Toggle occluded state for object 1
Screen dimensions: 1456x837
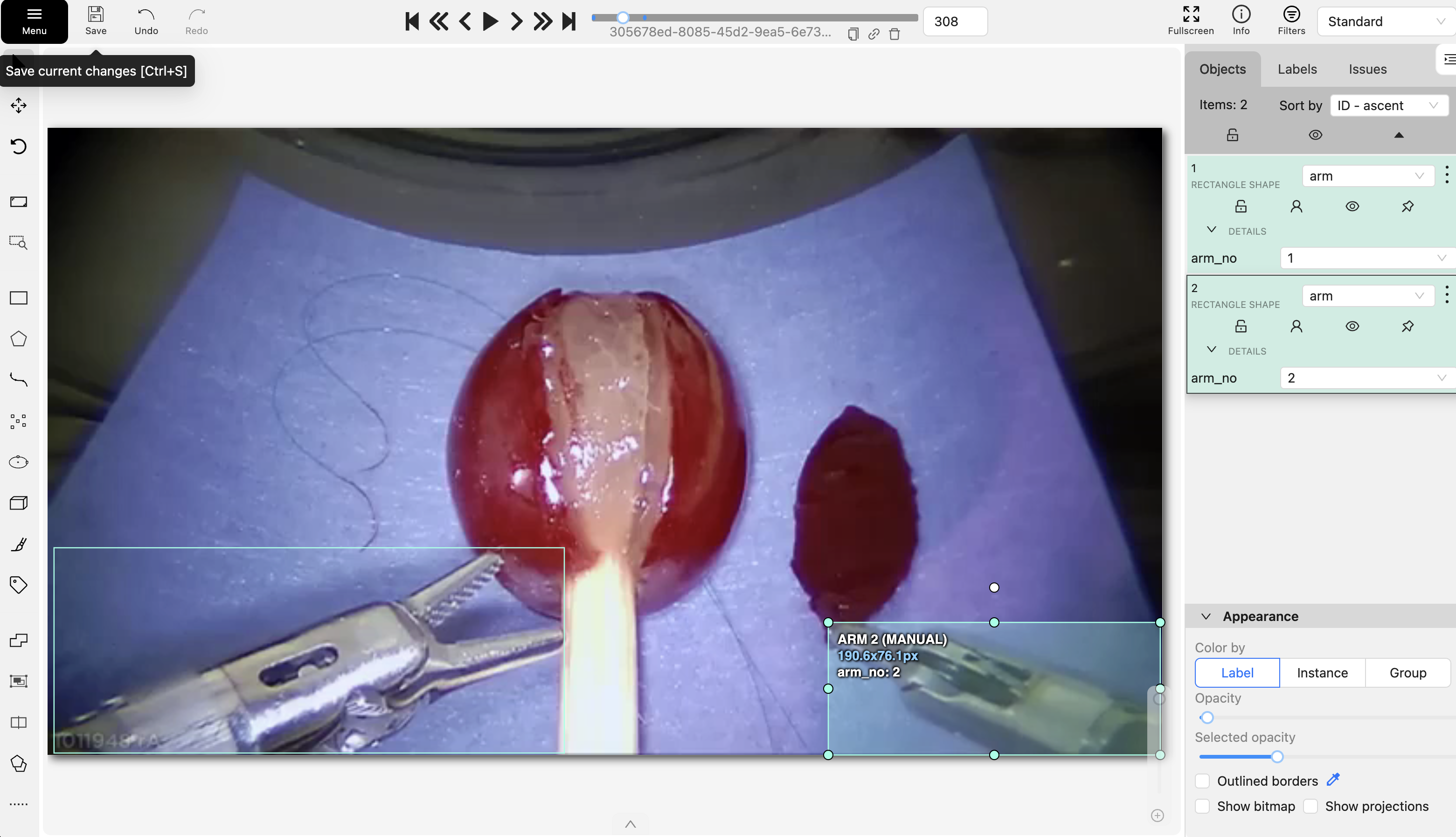tap(1296, 206)
